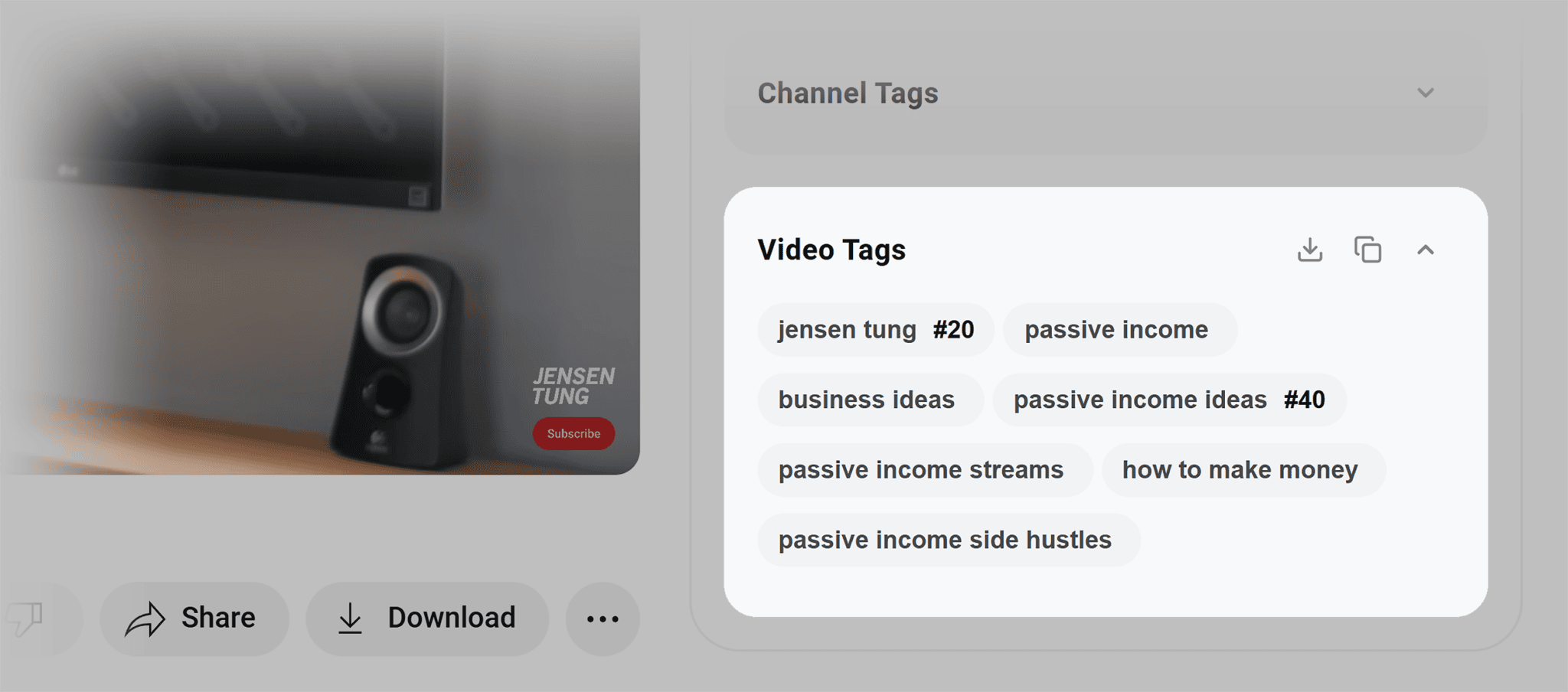Select the 'passive income' tag
Screen dimensions: 1568x692
pyautogui.click(x=1119, y=330)
